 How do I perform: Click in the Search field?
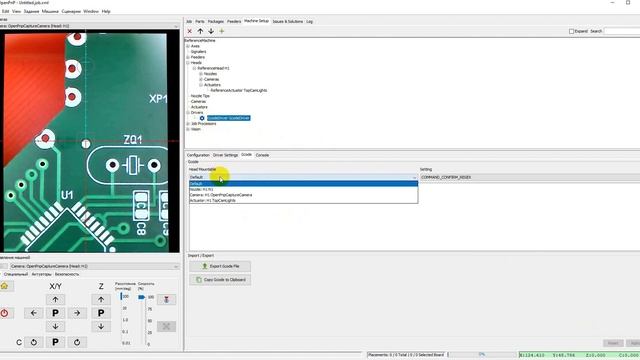click(622, 31)
